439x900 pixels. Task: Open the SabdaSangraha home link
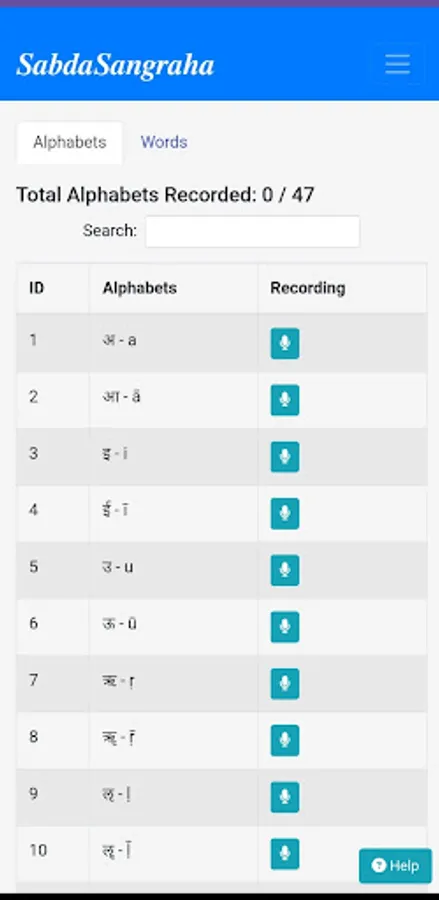click(115, 65)
